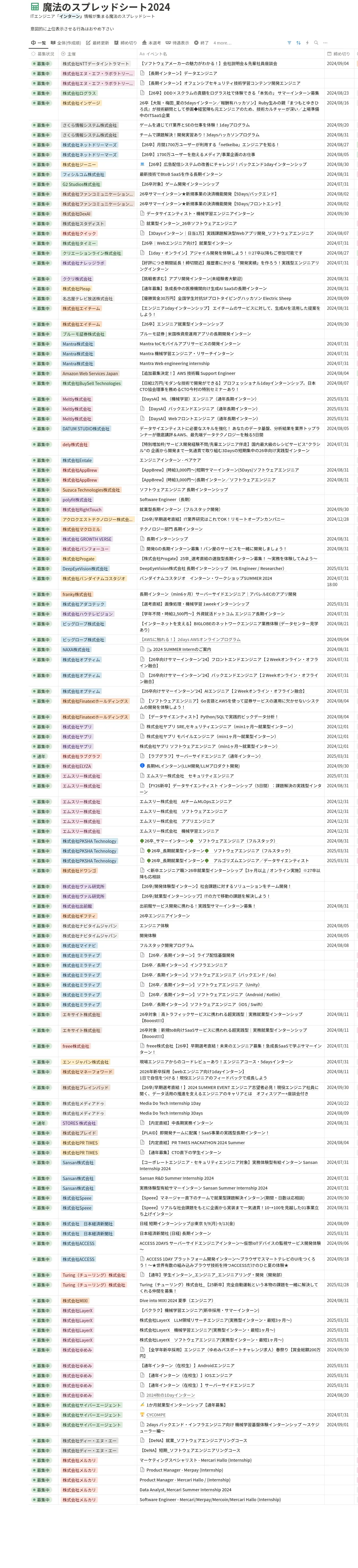Click page icon of エムスリー セキュリティエンジニア row

point(142,775)
